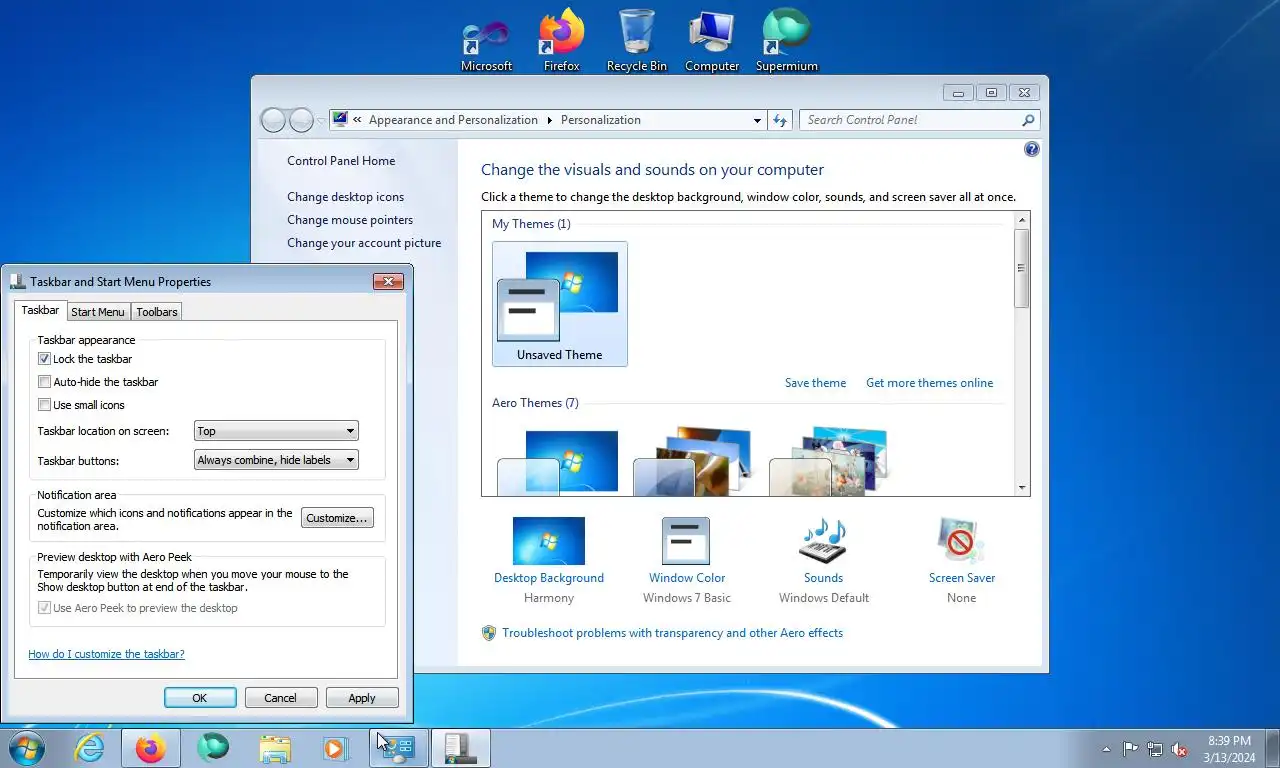This screenshot has width=1280, height=768.
Task: Open Taskbar location on screen dropdown
Action: tap(276, 431)
